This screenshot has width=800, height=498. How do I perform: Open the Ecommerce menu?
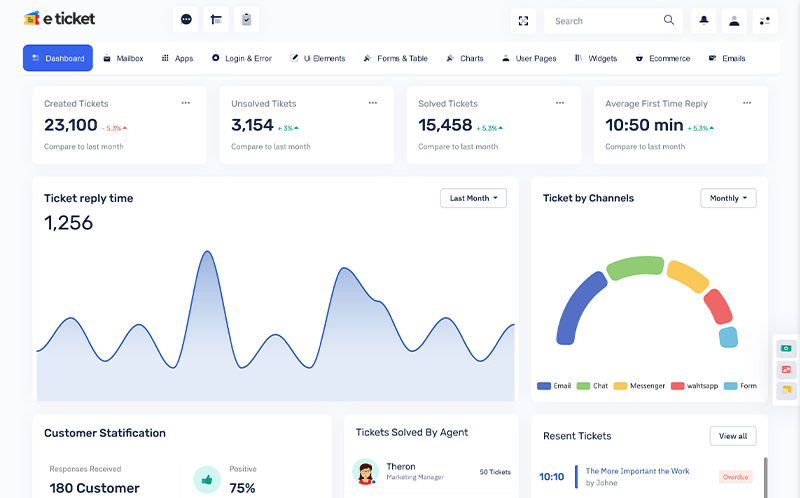(663, 58)
